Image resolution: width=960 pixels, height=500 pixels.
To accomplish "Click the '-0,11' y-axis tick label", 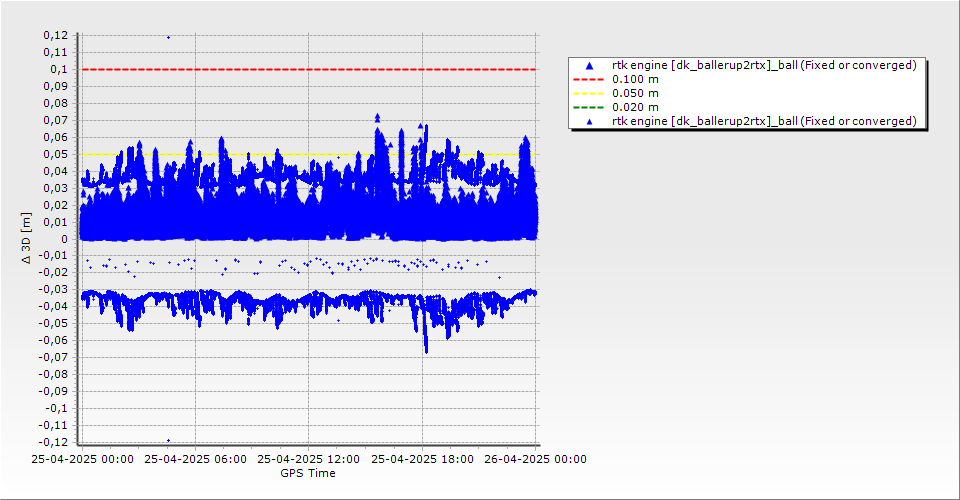I will [x=53, y=425].
